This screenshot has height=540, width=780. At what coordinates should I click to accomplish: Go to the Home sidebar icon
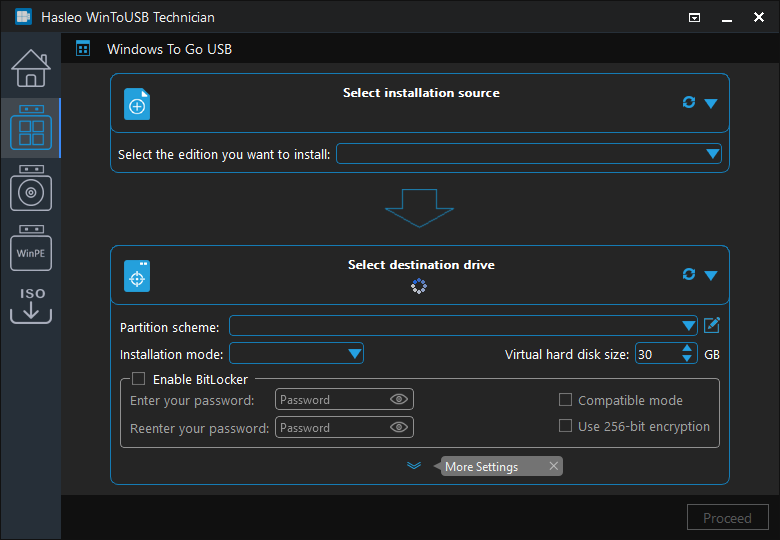point(30,68)
